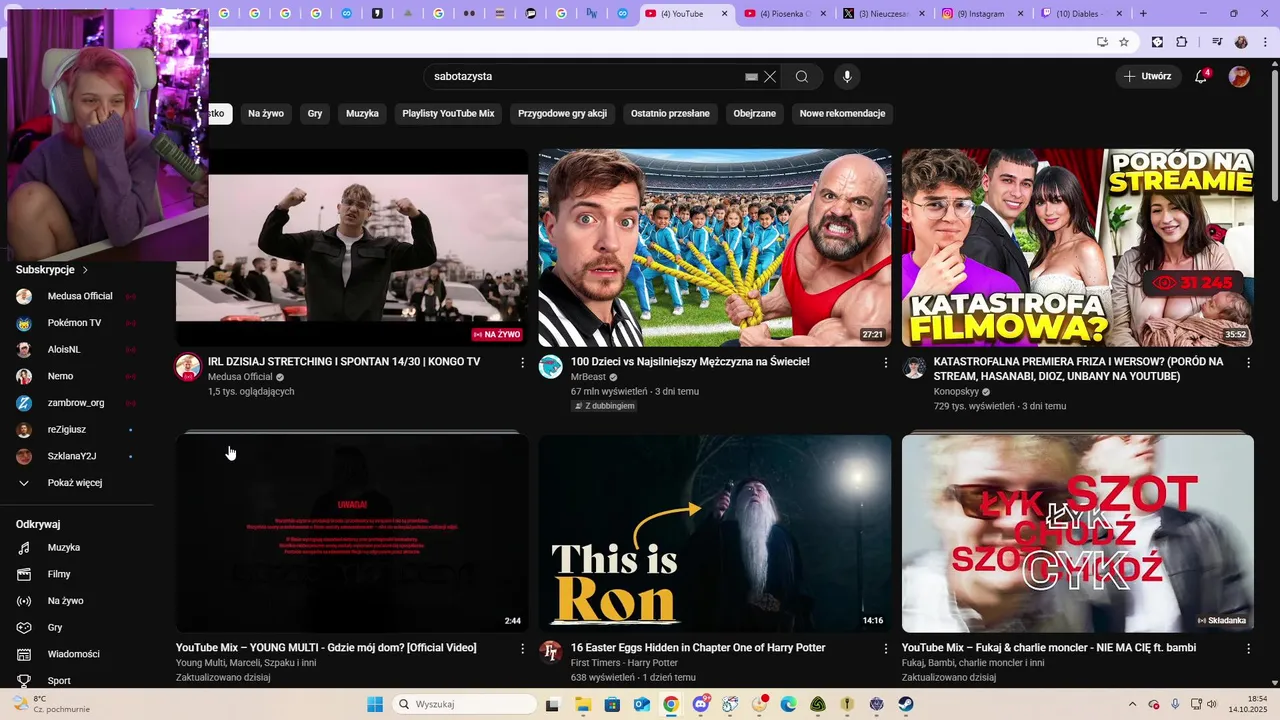Select the Obejrzane filter chip
The height and width of the screenshot is (720, 1280).
755,114
